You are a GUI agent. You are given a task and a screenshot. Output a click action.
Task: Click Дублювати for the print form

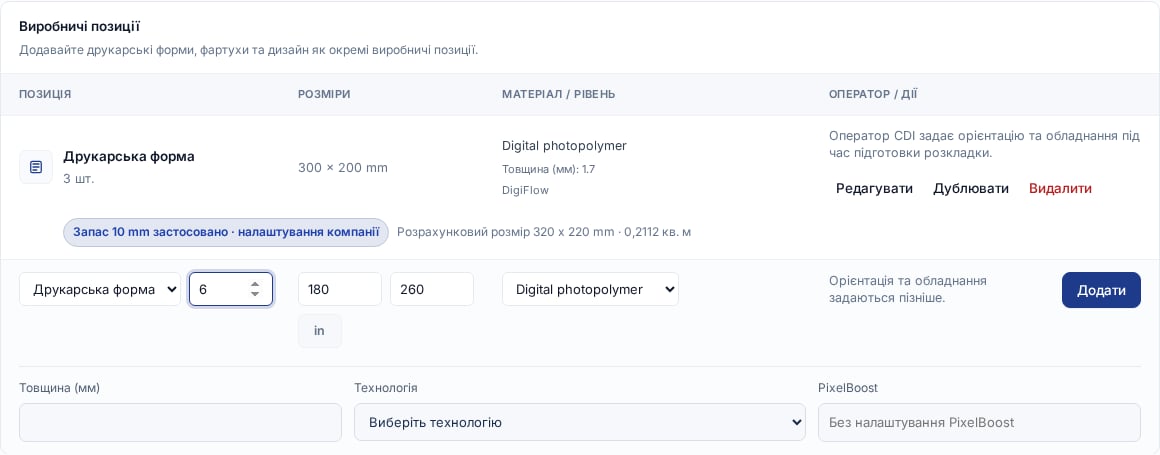click(971, 189)
